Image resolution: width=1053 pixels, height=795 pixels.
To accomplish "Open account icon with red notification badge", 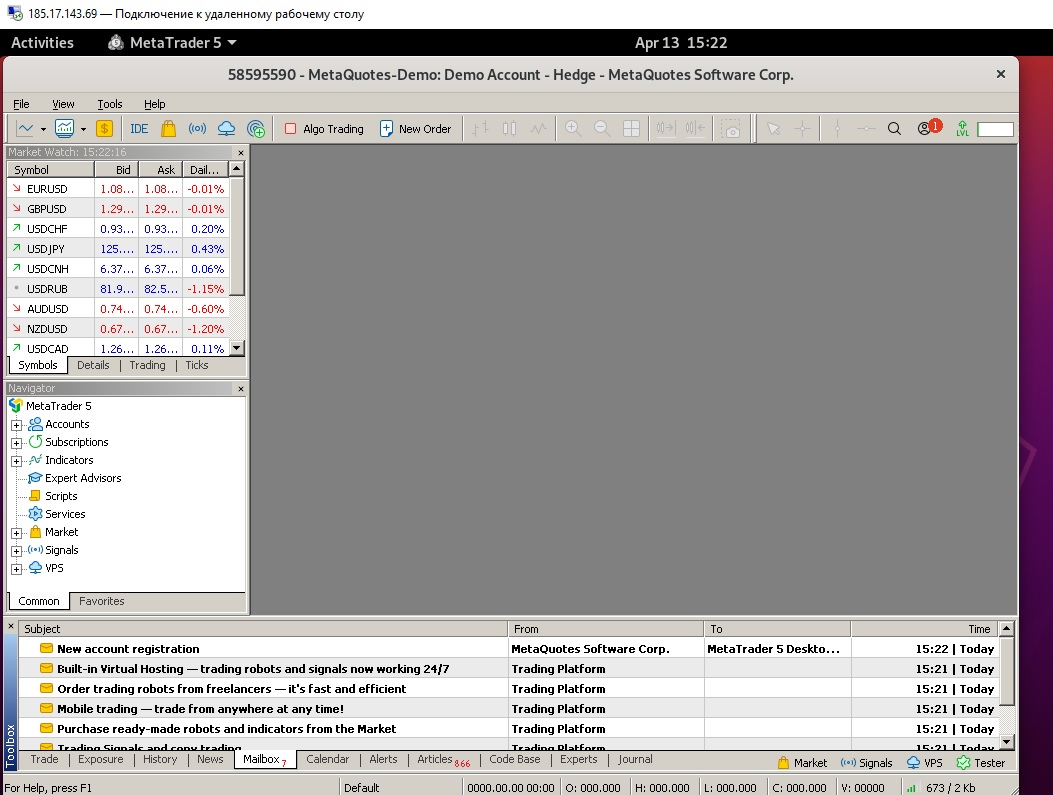I will point(929,128).
